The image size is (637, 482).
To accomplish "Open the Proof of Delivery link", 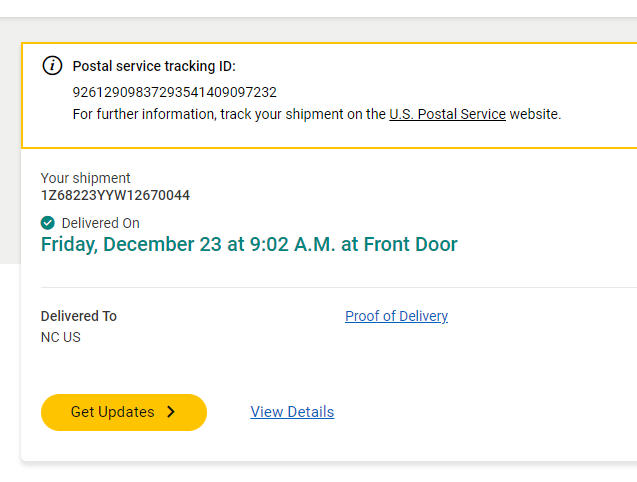I will tap(396, 316).
